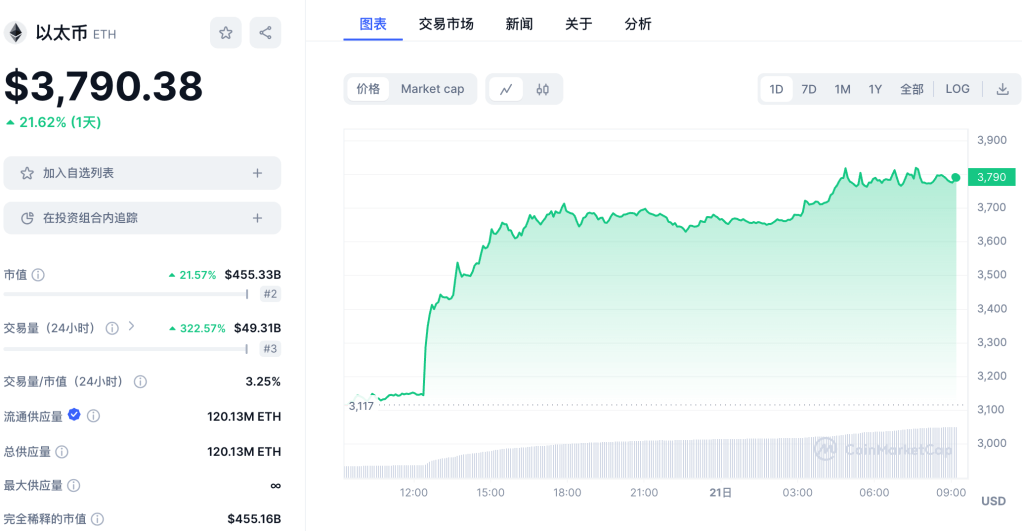Click info icon next to 最大供应量

(73, 486)
